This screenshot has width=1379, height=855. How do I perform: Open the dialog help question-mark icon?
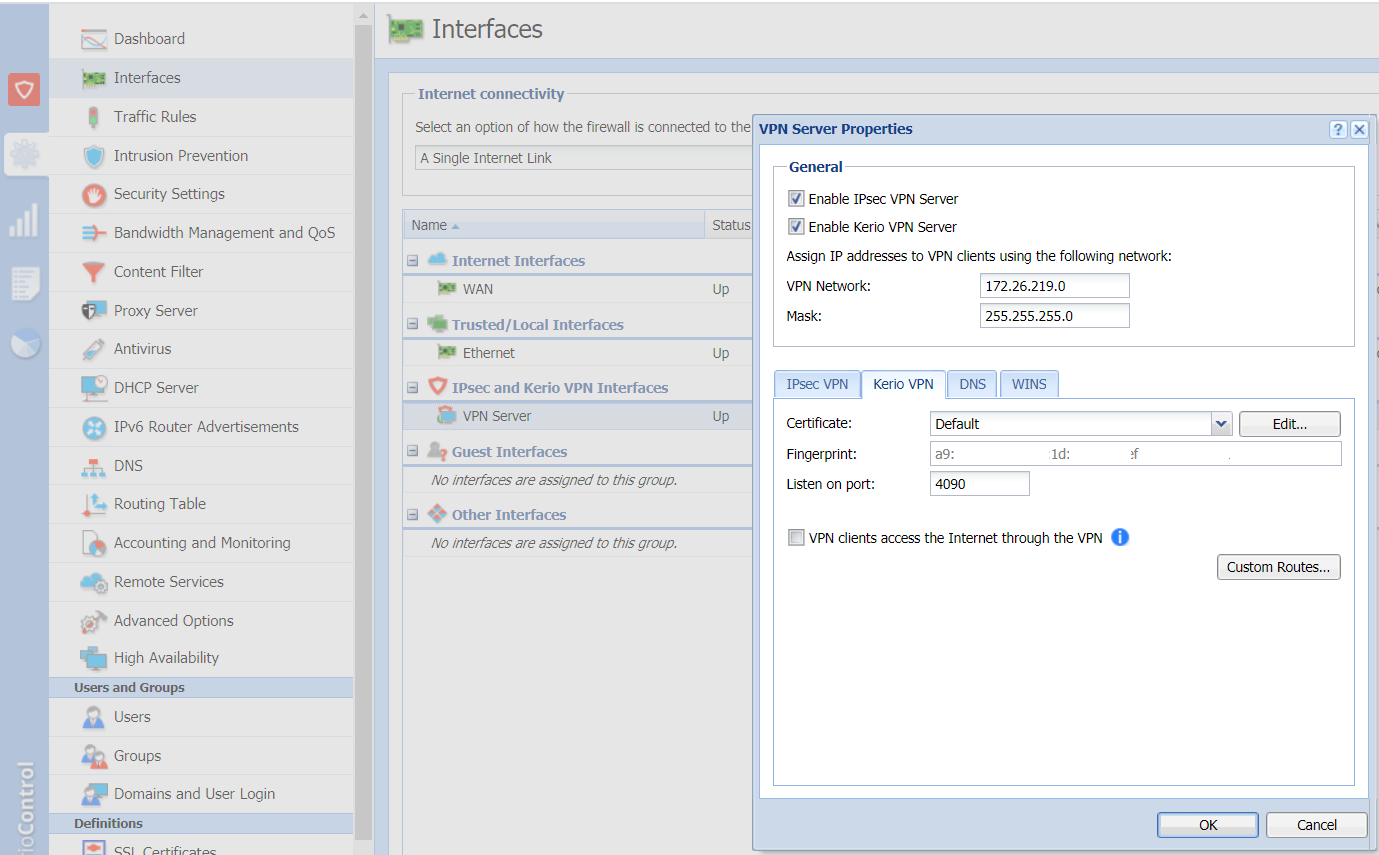pyautogui.click(x=1338, y=129)
